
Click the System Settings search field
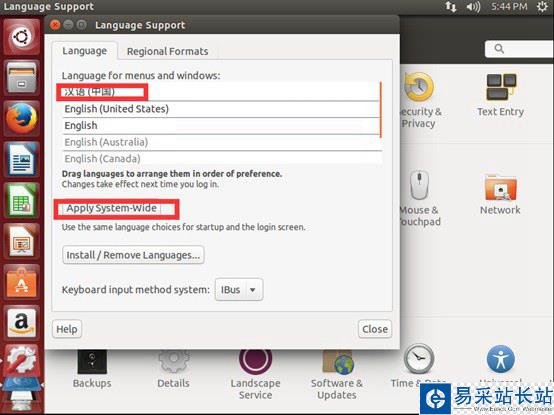[x=519, y=49]
